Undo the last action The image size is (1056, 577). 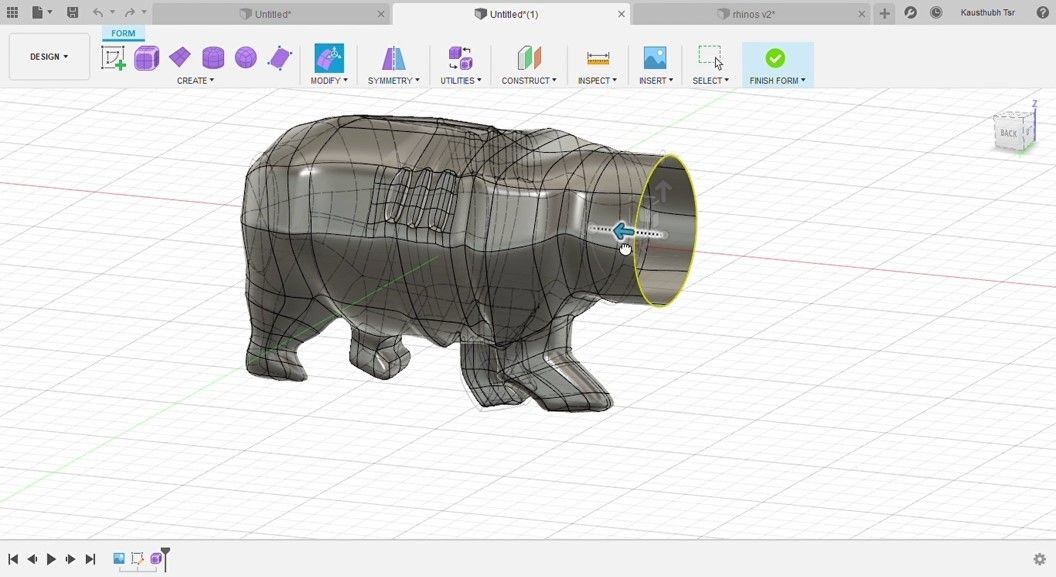tap(99, 12)
